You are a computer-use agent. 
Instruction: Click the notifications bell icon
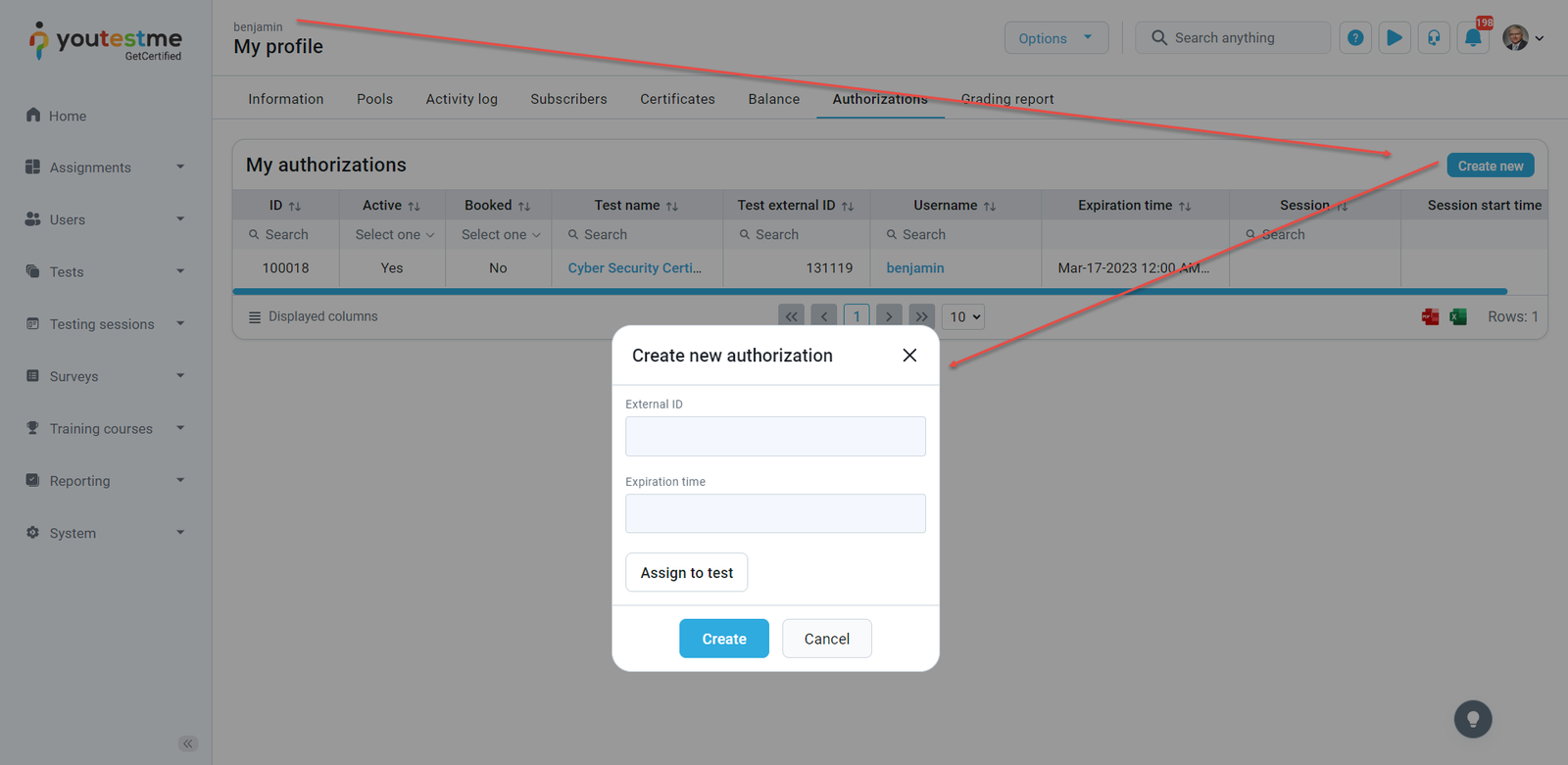[1472, 38]
